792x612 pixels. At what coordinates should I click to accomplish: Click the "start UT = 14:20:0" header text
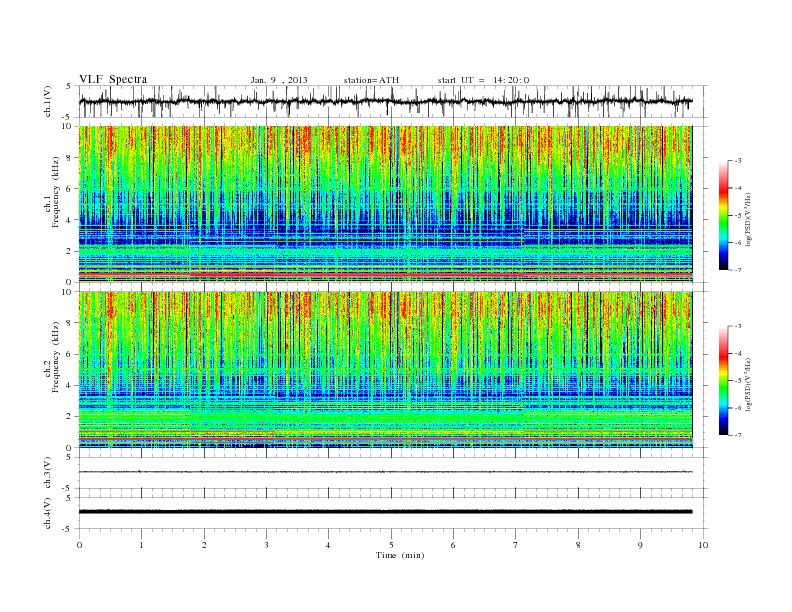483,80
